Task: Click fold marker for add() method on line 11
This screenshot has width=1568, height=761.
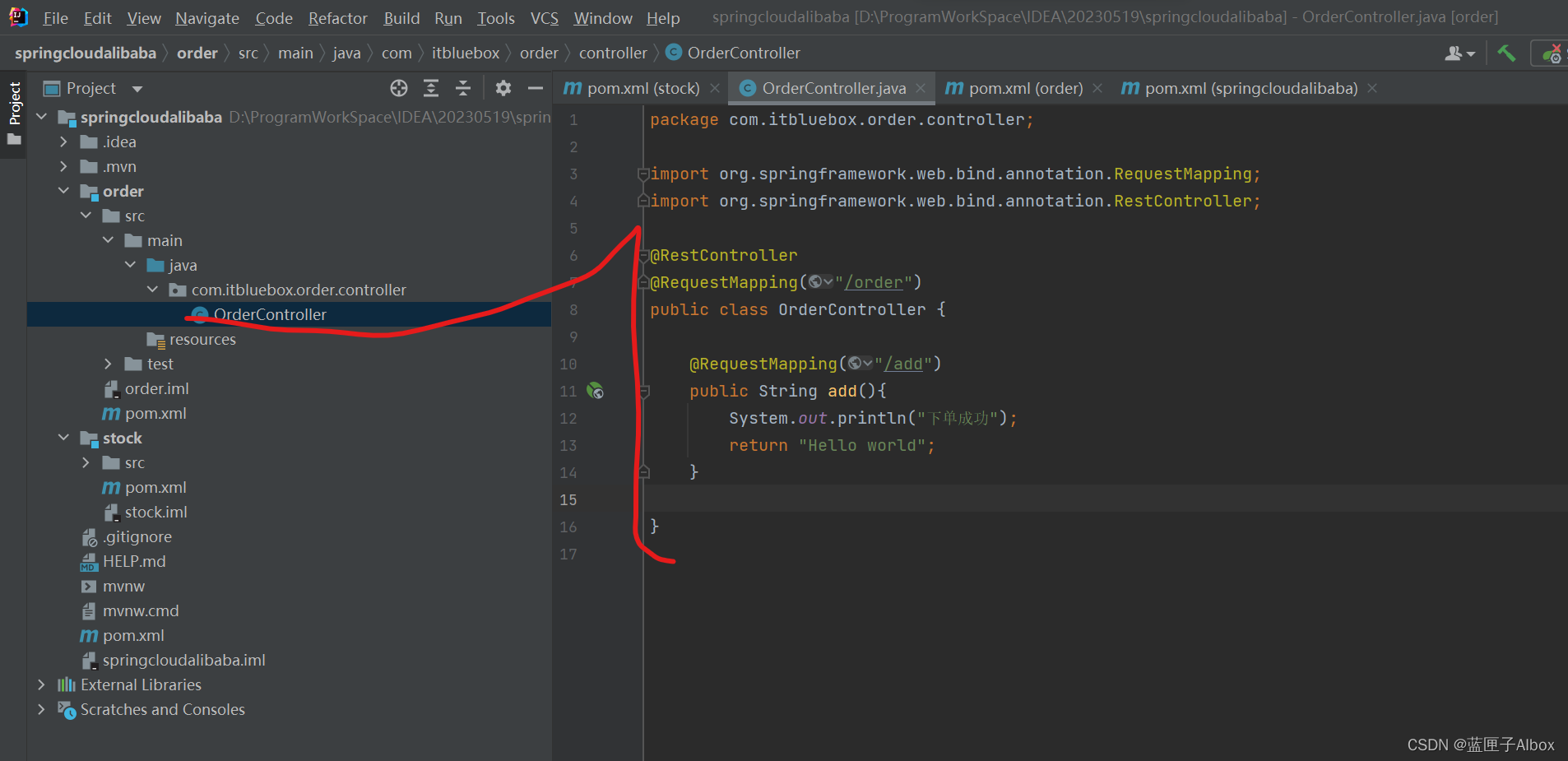Action: pyautogui.click(x=644, y=392)
